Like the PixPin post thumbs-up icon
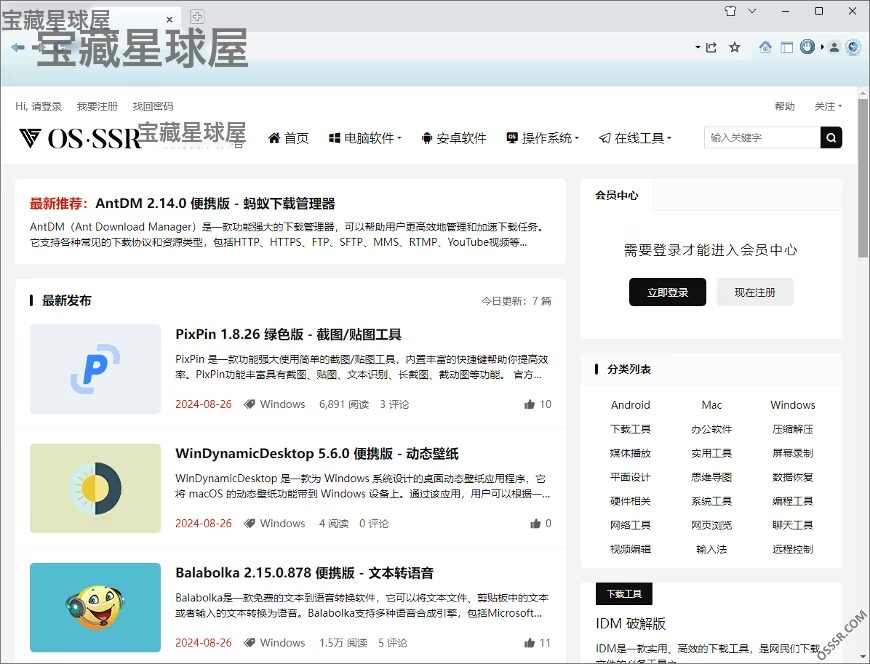The image size is (870, 664). pos(529,404)
